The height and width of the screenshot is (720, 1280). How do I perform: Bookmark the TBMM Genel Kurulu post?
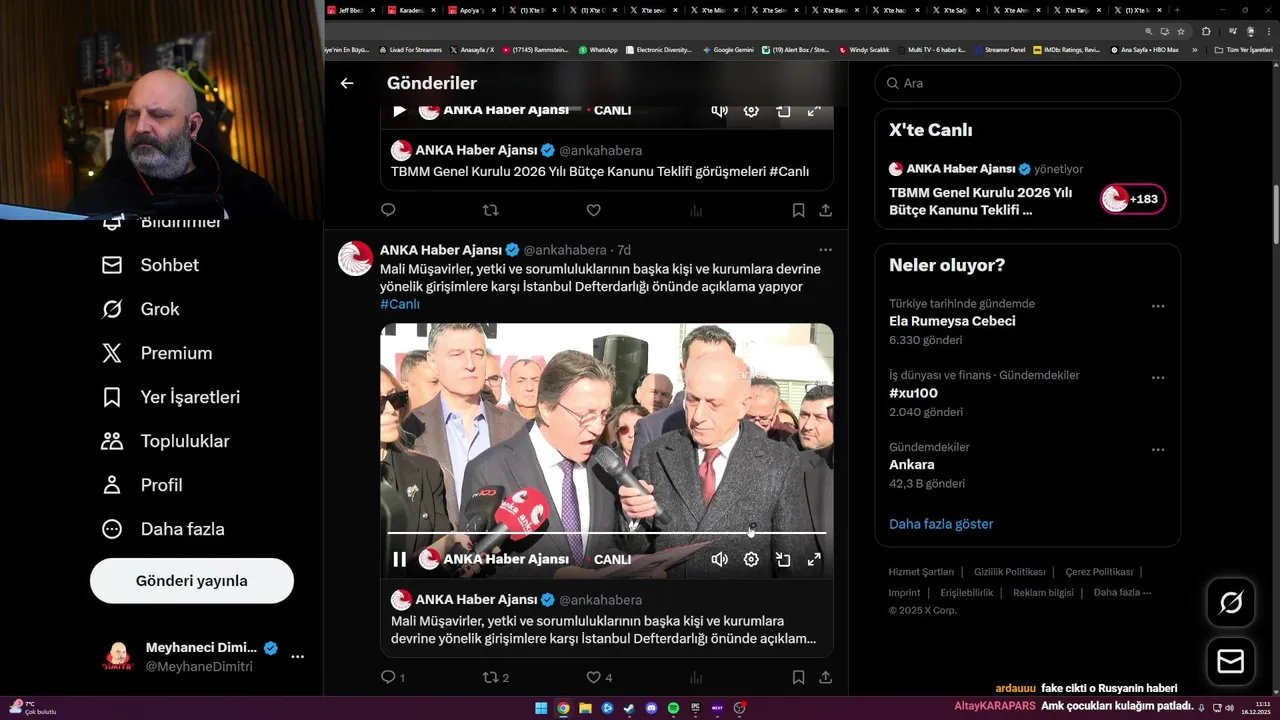798,210
